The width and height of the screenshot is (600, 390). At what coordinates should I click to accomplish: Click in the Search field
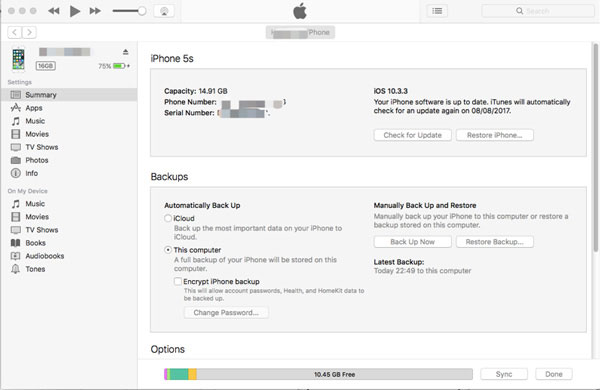pyautogui.click(x=538, y=11)
